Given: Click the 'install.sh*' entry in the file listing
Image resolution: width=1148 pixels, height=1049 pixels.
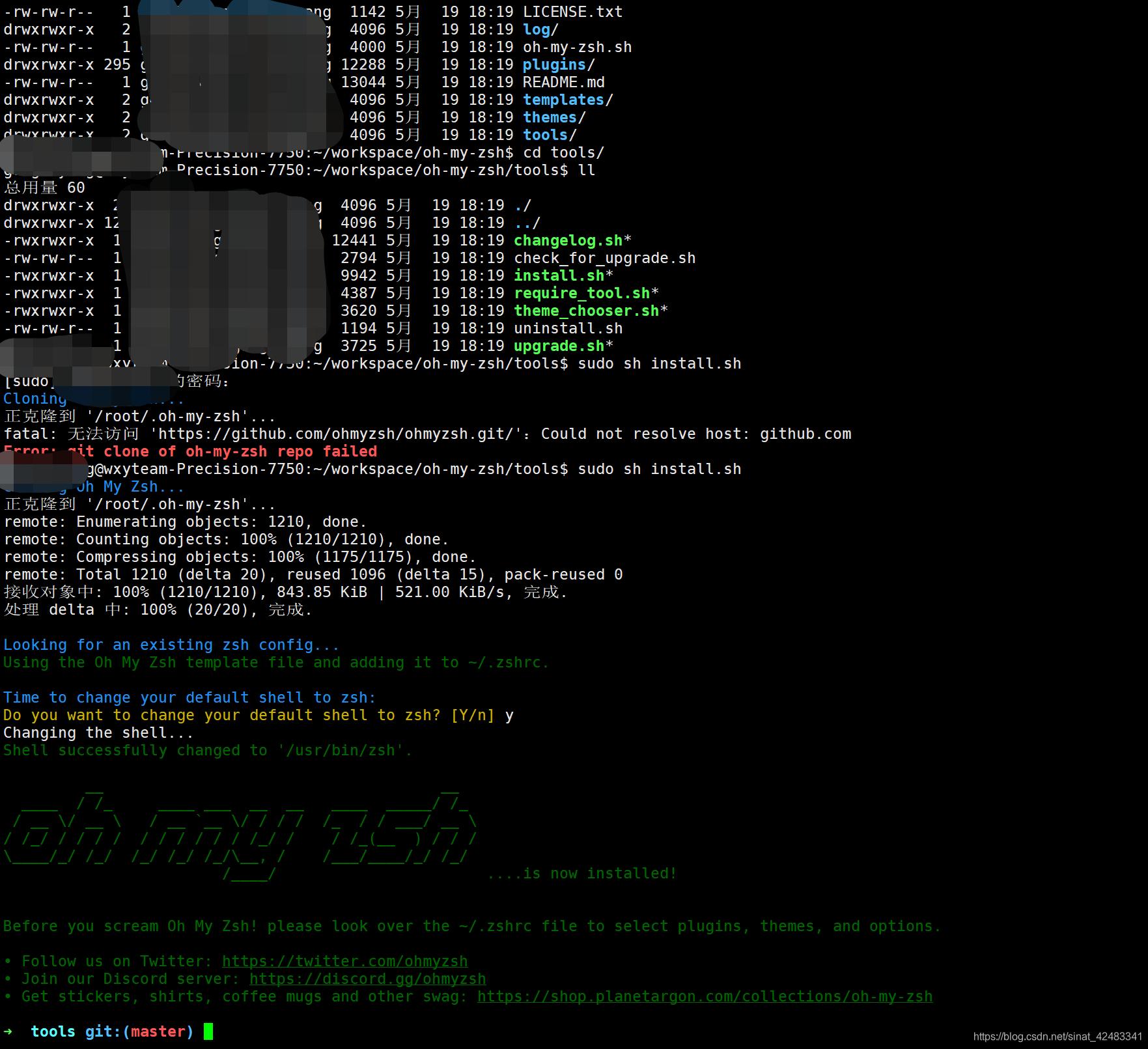Looking at the screenshot, I should (x=564, y=275).
